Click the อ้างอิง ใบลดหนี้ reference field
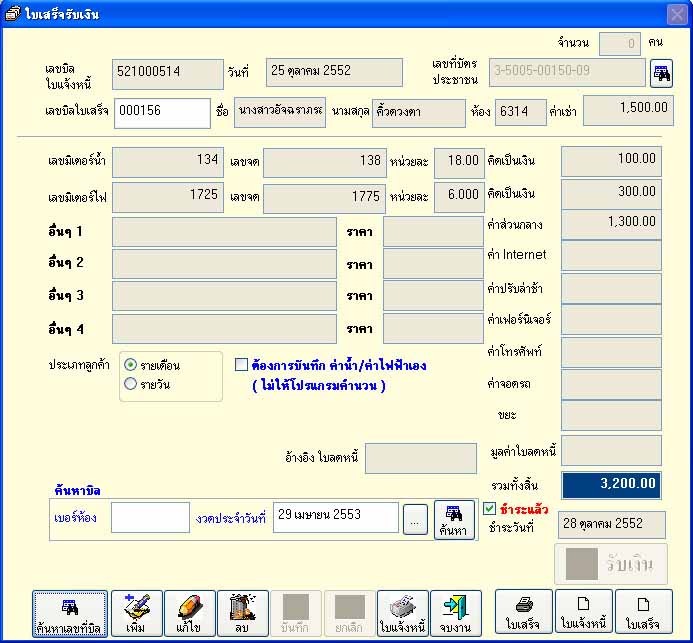 (x=421, y=458)
